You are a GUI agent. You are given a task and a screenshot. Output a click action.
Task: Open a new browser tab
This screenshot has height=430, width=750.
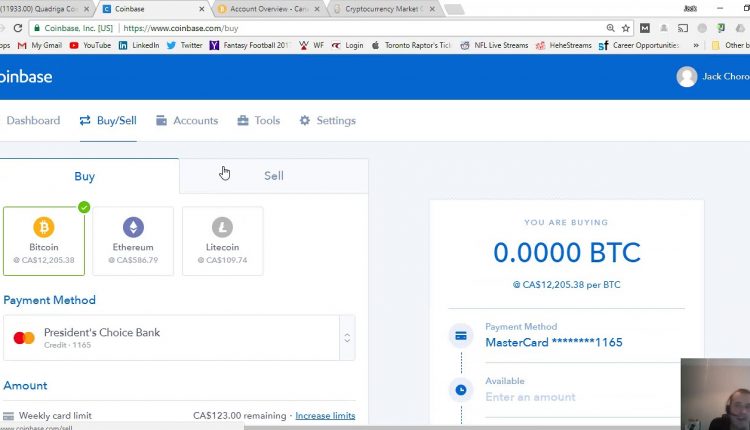coord(454,9)
